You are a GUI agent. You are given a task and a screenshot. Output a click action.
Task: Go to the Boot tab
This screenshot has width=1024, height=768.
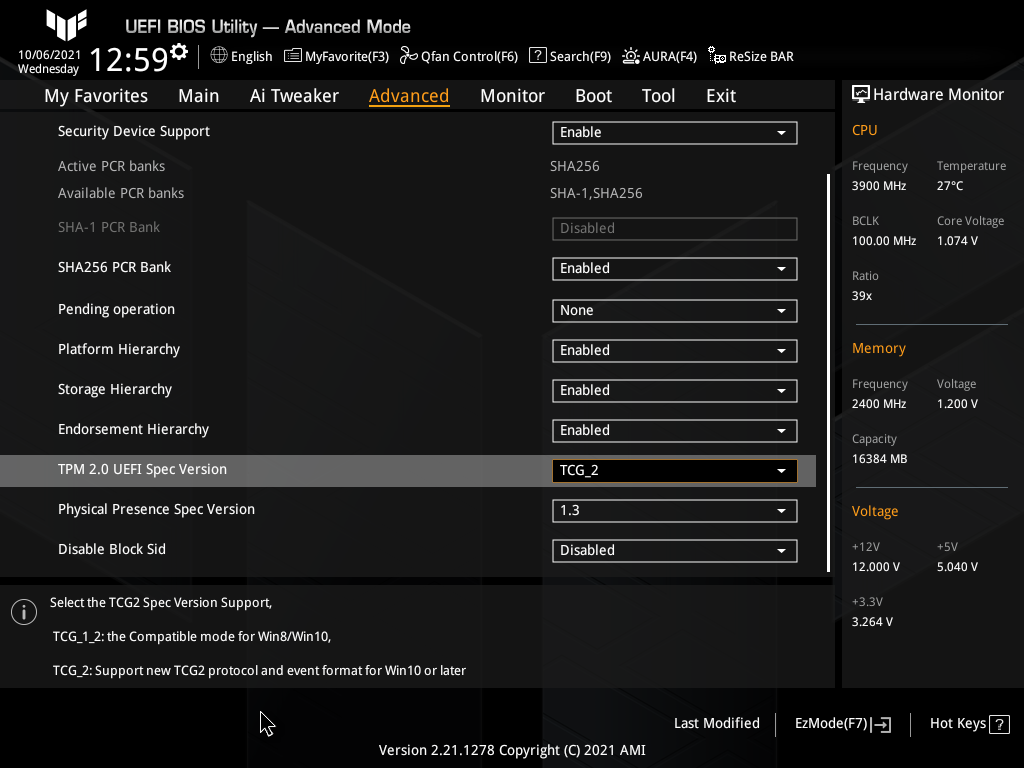click(x=593, y=96)
